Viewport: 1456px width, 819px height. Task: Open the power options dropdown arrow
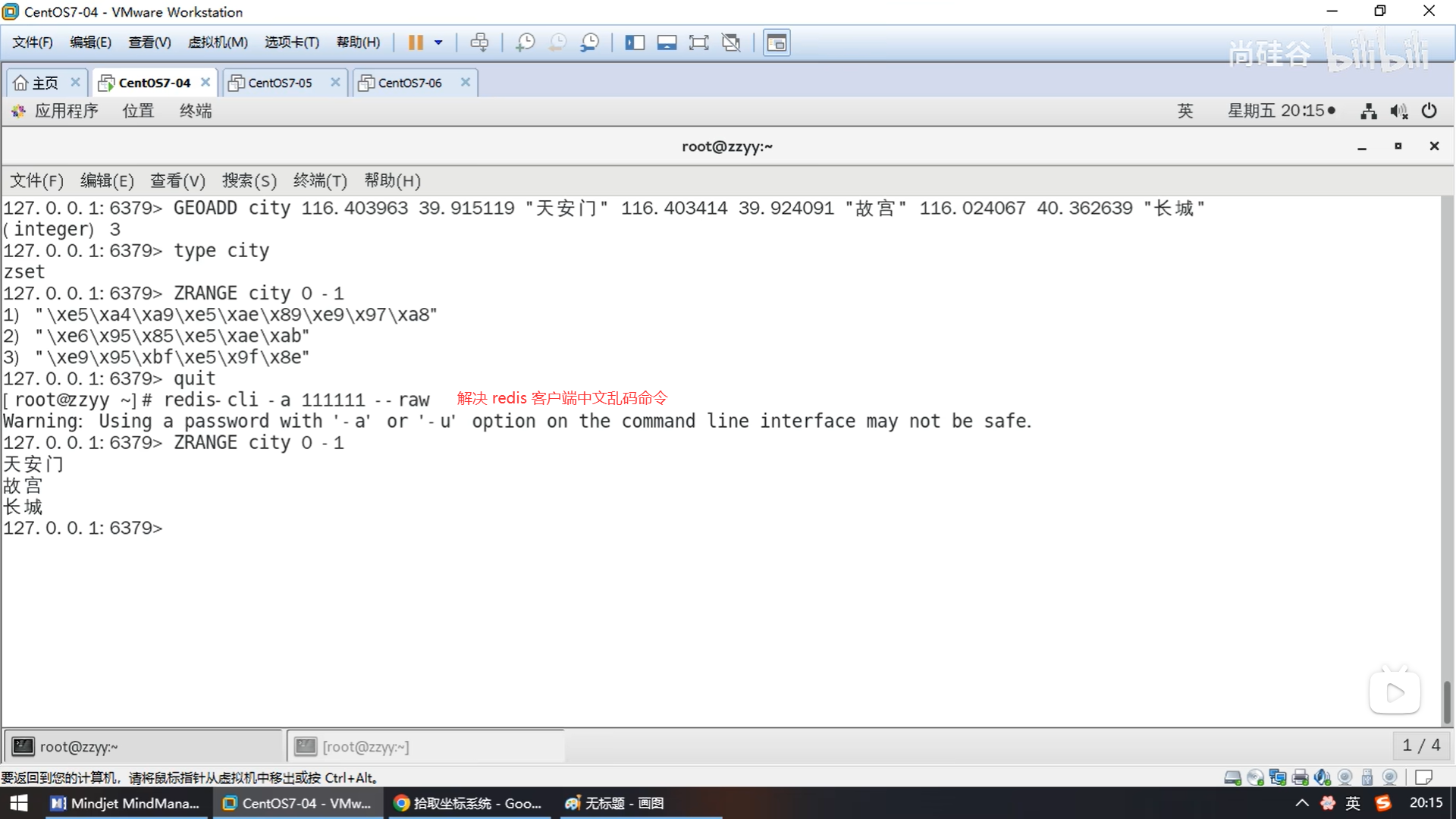click(x=438, y=42)
